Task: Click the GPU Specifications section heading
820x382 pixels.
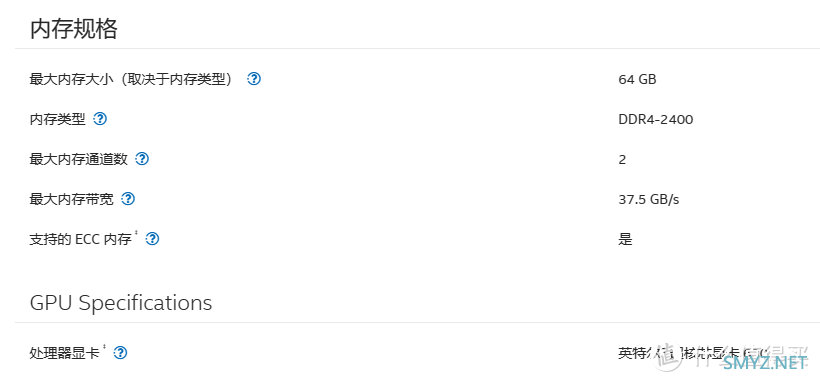Action: coord(121,302)
